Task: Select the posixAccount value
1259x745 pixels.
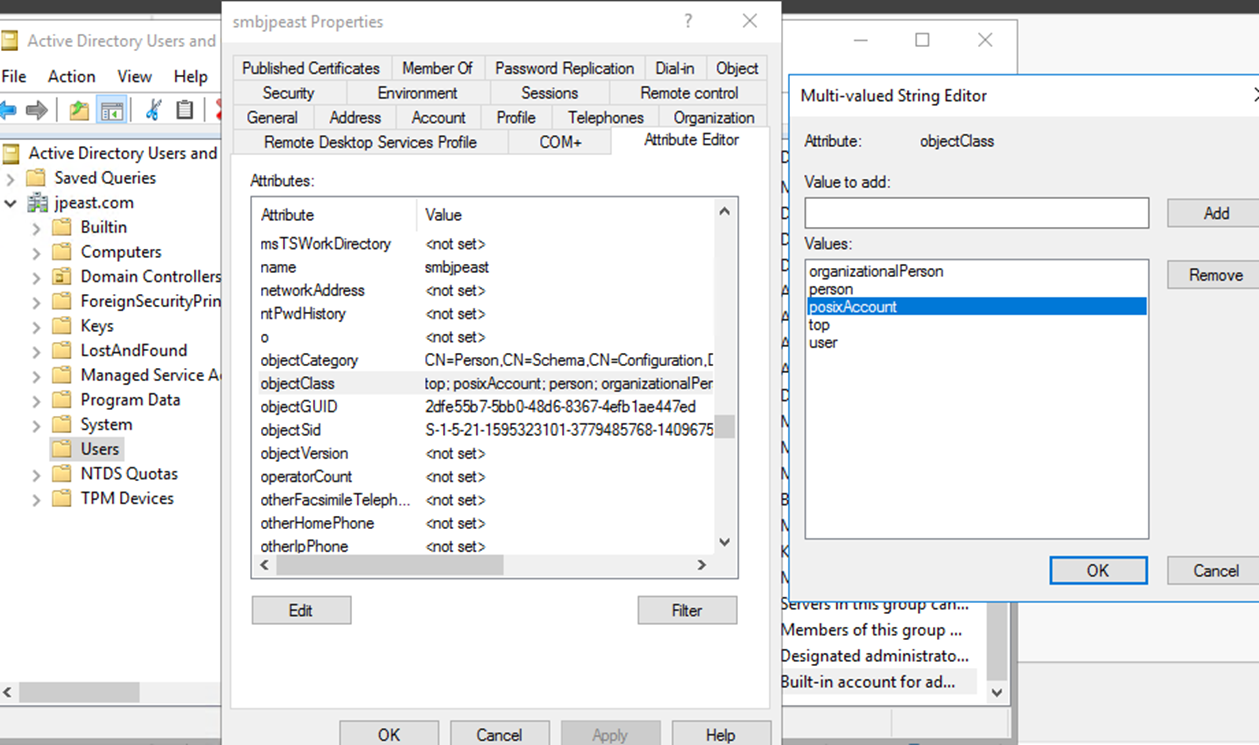Action: pos(976,307)
